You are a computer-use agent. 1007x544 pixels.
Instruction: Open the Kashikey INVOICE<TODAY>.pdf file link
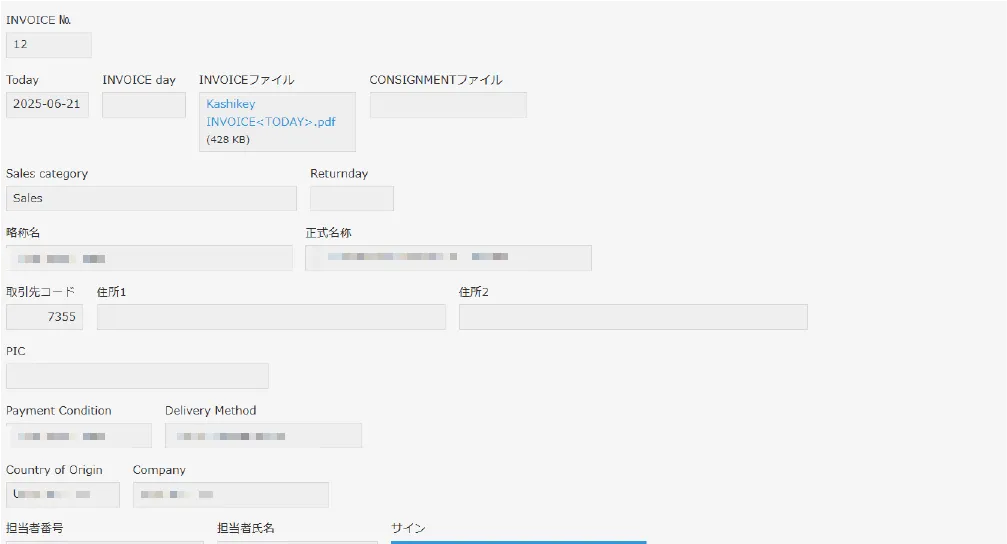(270, 113)
